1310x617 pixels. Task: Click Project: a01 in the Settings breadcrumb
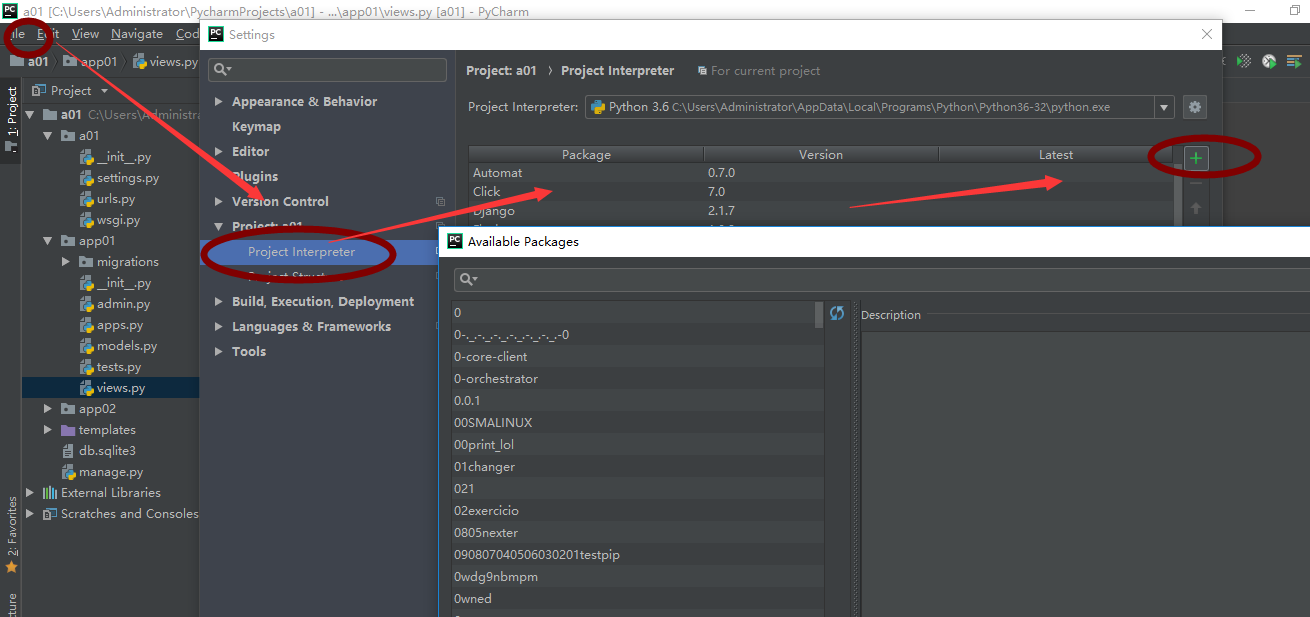click(501, 71)
